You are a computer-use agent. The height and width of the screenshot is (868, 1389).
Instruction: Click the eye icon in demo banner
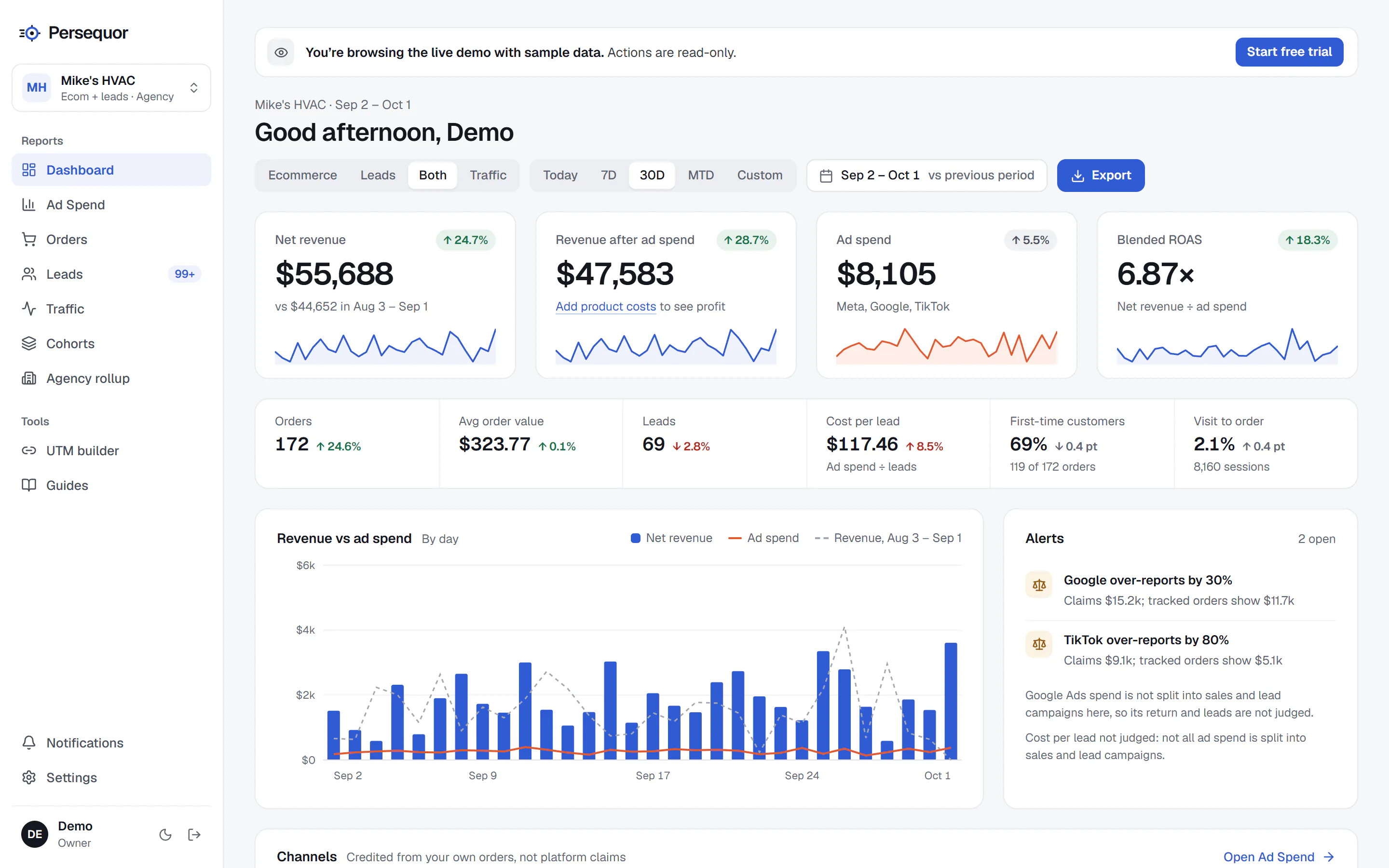281,52
